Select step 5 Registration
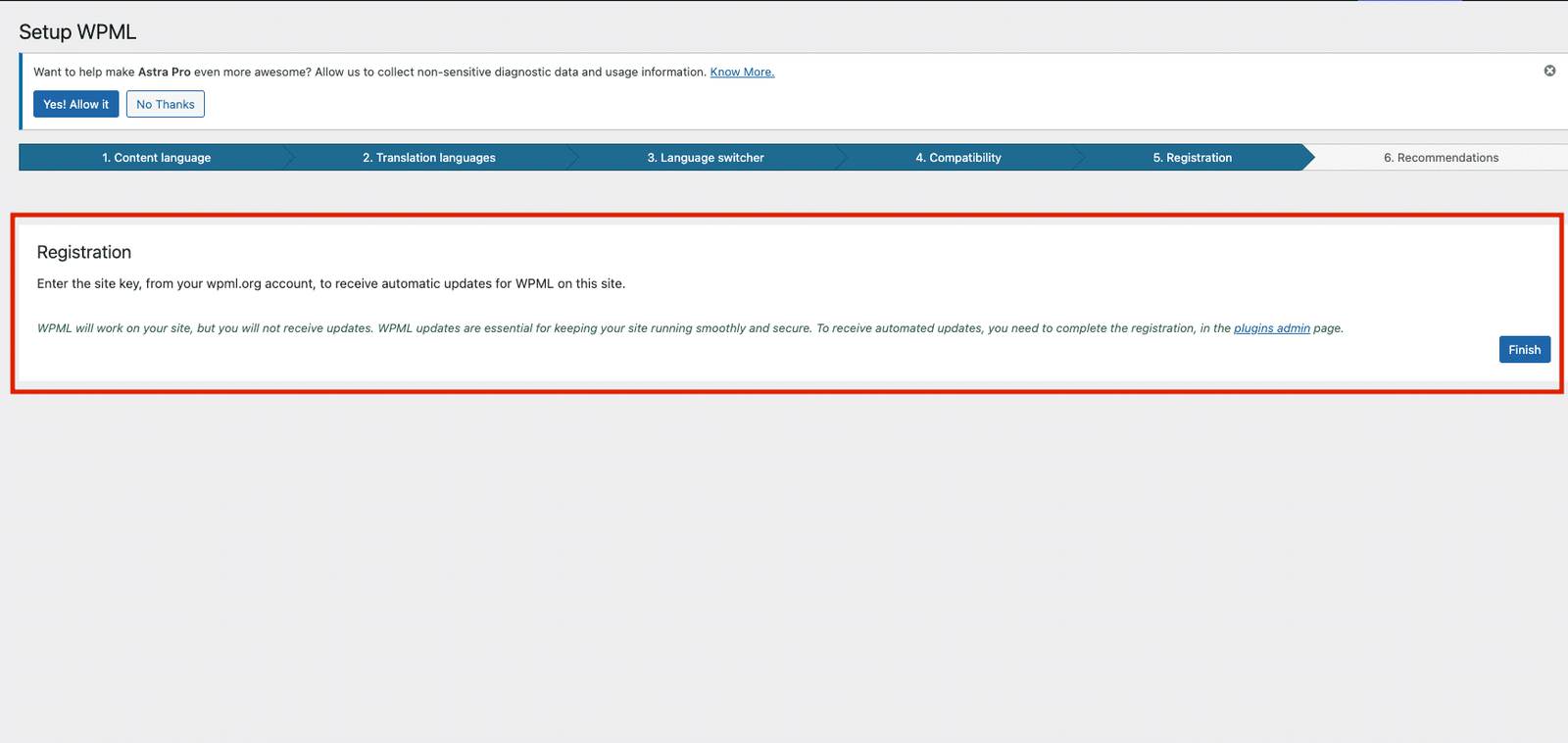The image size is (1568, 743). [x=1192, y=158]
